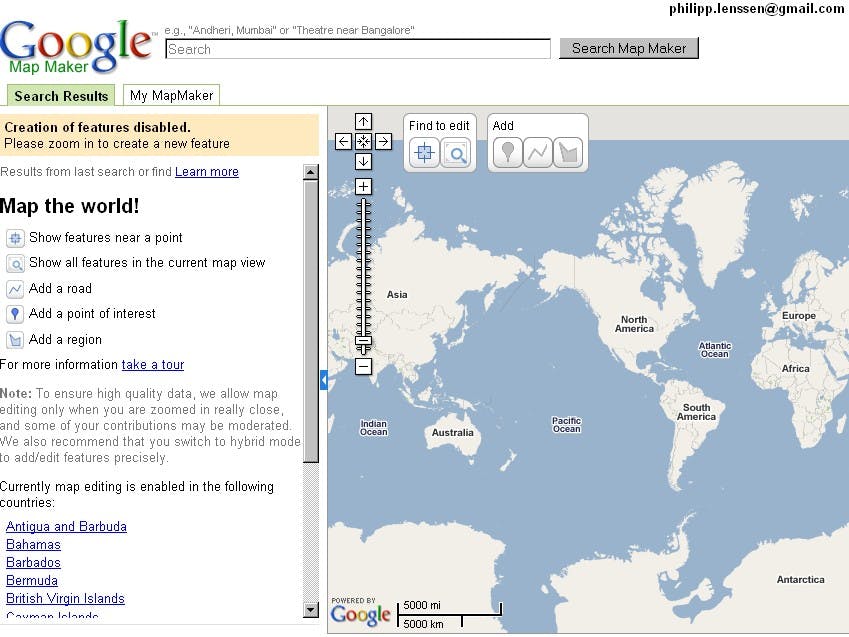Image resolution: width=849 pixels, height=637 pixels.
Task: Click the 'Show features near a point' sidebar icon
Action: tap(15, 238)
